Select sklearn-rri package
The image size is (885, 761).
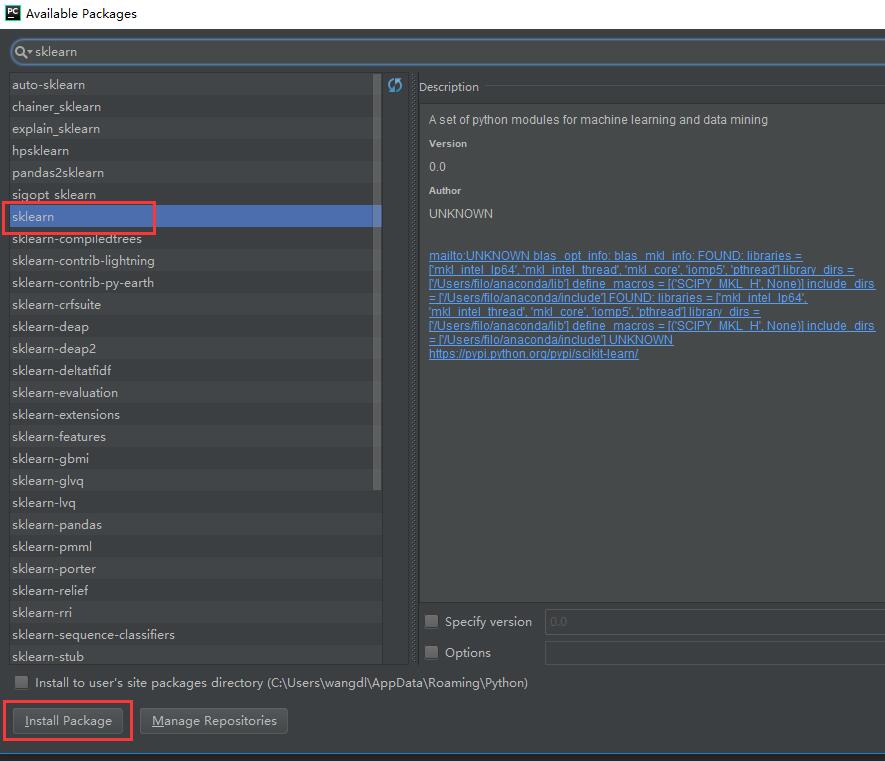(x=195, y=613)
